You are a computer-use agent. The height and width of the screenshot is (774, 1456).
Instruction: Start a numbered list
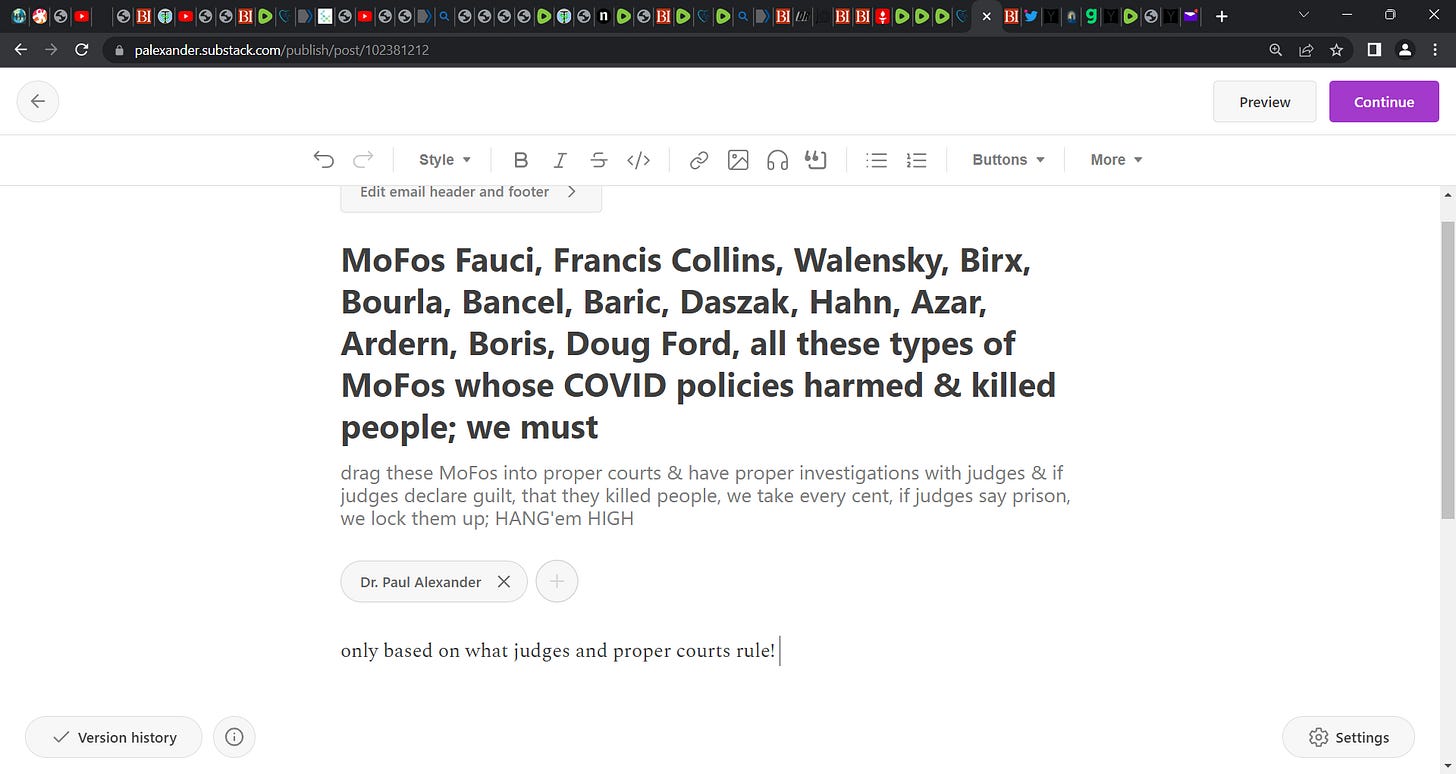pyautogui.click(x=916, y=160)
